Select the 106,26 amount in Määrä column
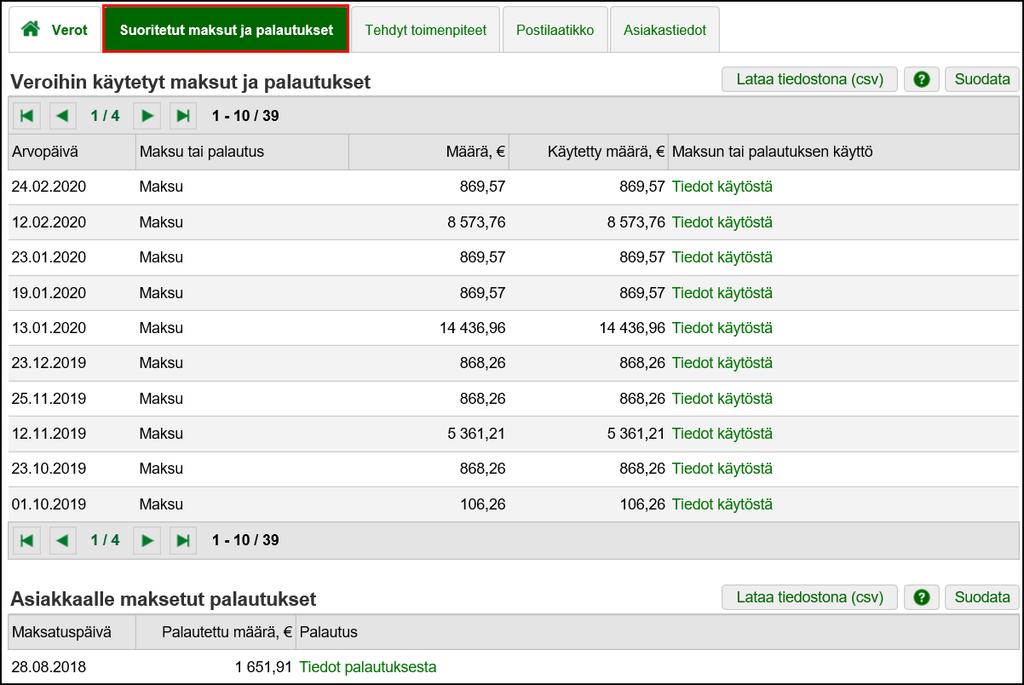Screen dimensions: 1024x685 (483, 504)
